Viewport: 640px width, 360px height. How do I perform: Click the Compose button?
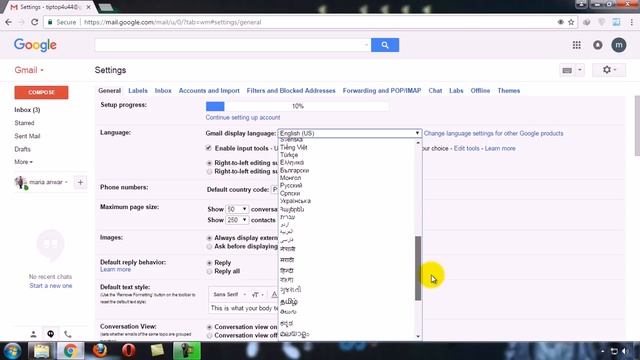pos(41,92)
